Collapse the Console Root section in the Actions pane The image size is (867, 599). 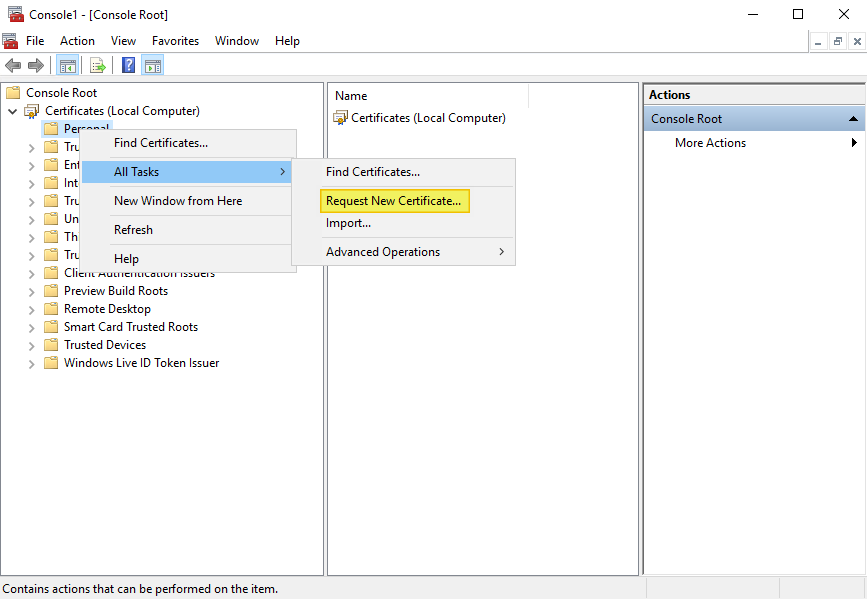click(x=853, y=119)
